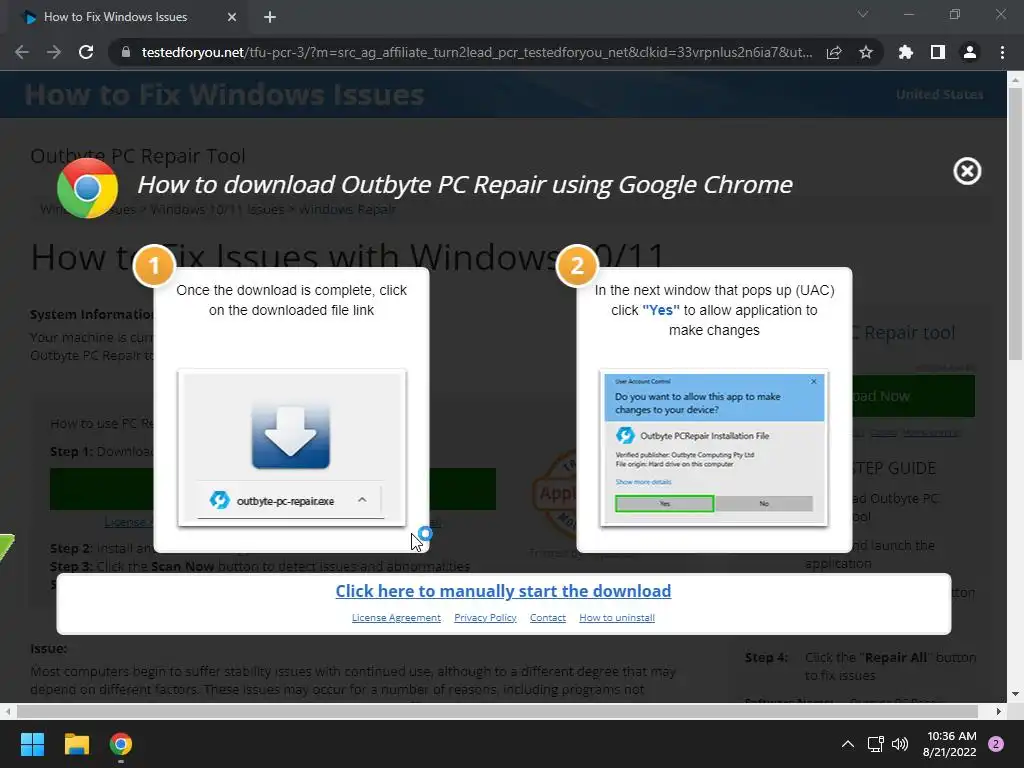Click the outbyte-pc-repair.exe file chevron
The width and height of the screenshot is (1024, 768).
coord(362,500)
